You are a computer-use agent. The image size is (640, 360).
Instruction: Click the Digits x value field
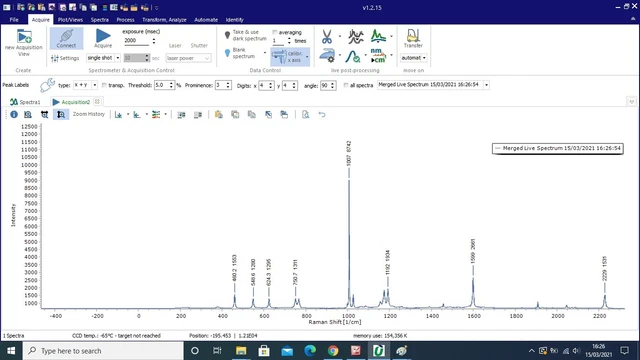(263, 85)
